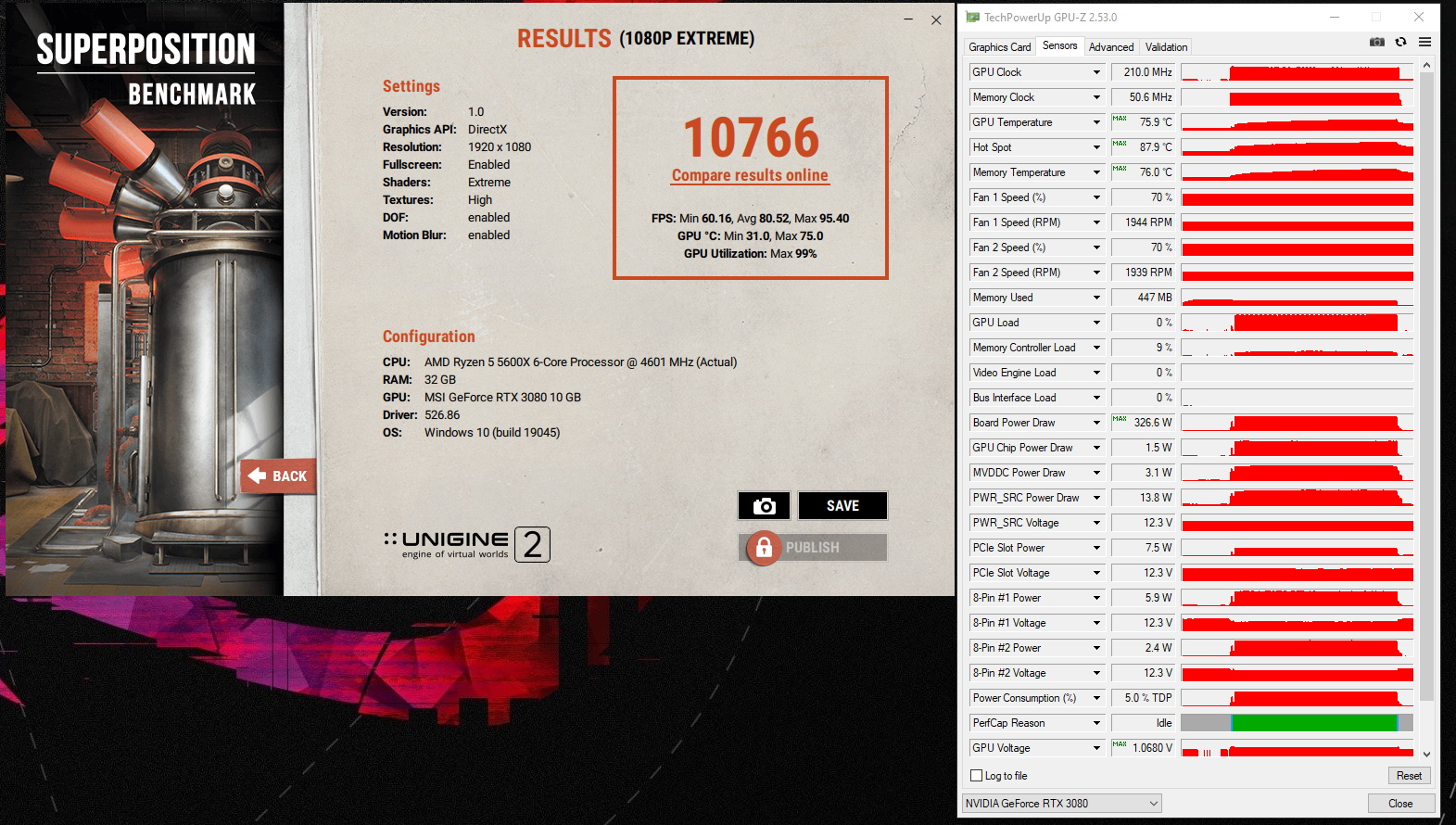This screenshot has height=825, width=1456.
Task: Click the Reset button in GPU-Z
Action: (1409, 776)
